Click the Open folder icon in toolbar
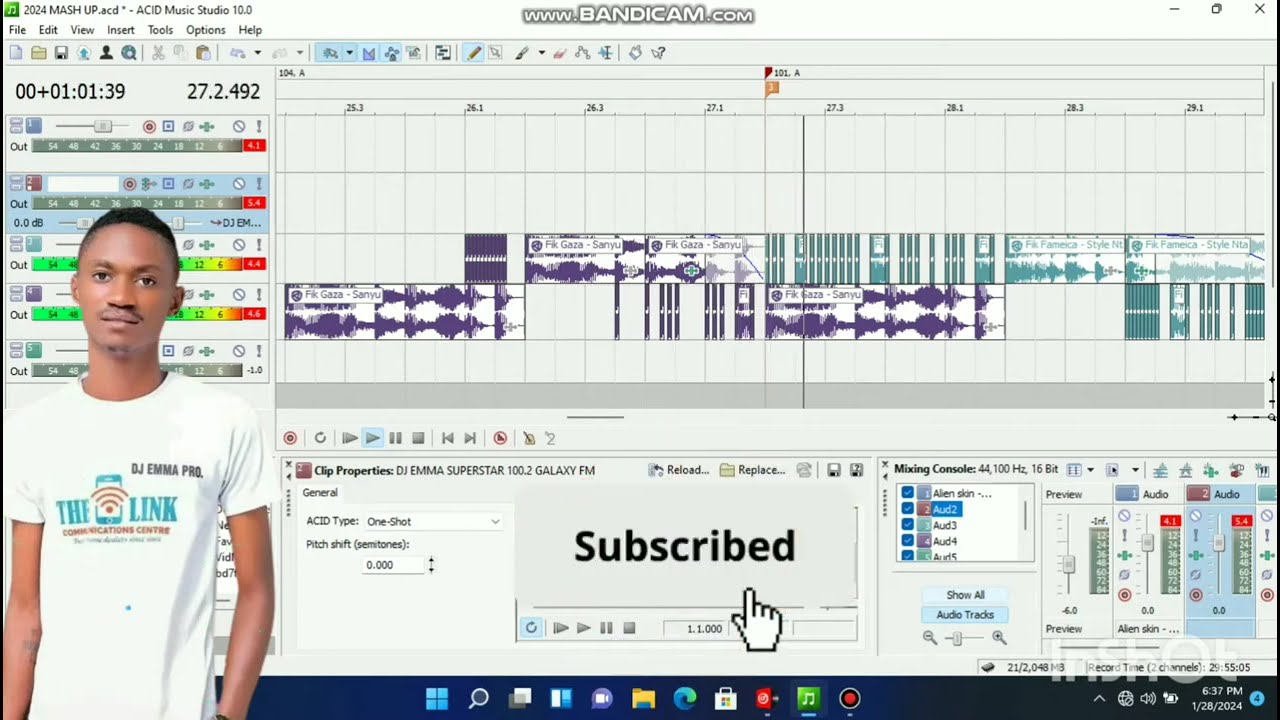Viewport: 1280px width, 720px height. pyautogui.click(x=38, y=53)
